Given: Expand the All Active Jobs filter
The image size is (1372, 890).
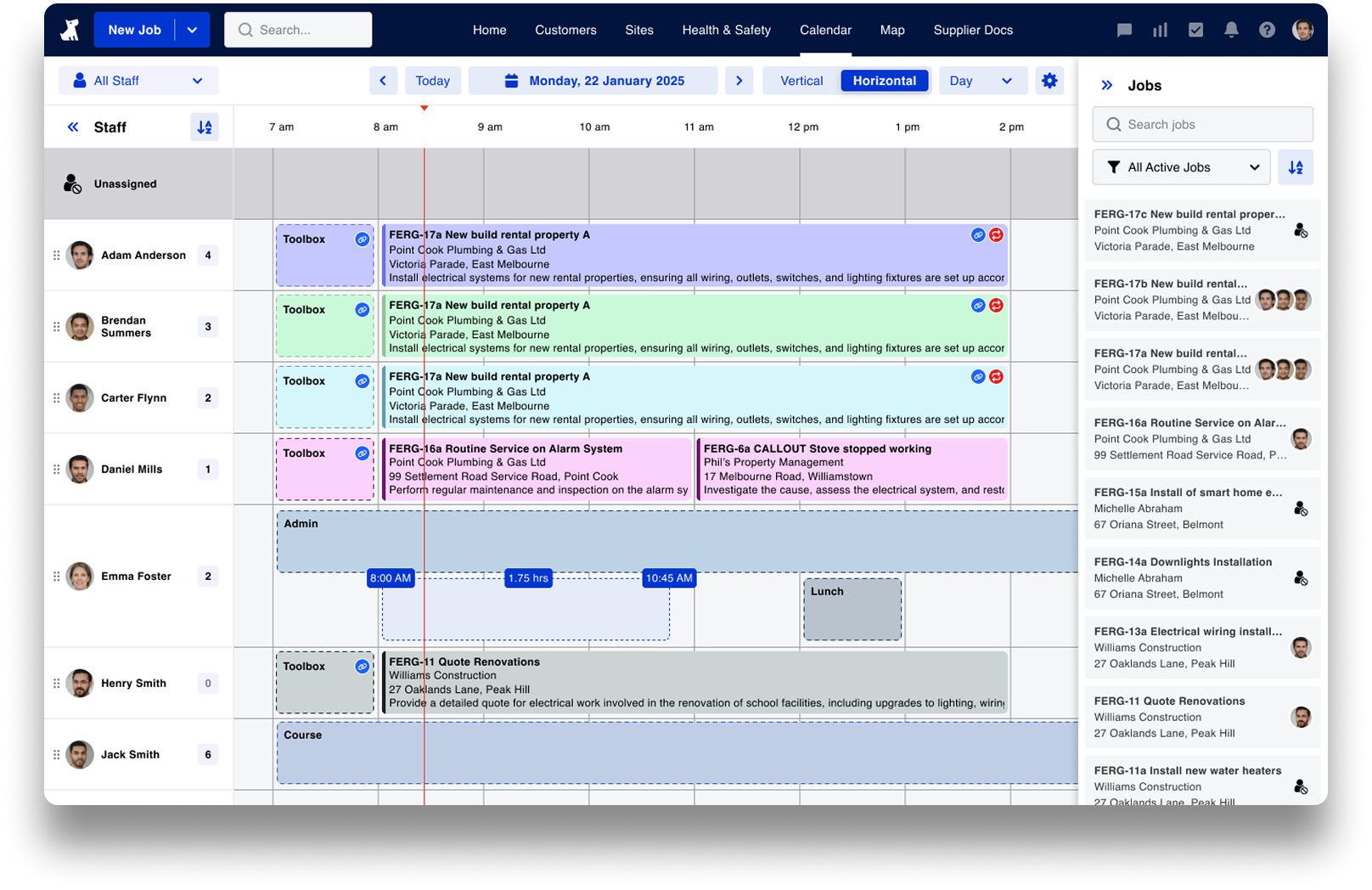Looking at the screenshot, I should (x=1180, y=167).
